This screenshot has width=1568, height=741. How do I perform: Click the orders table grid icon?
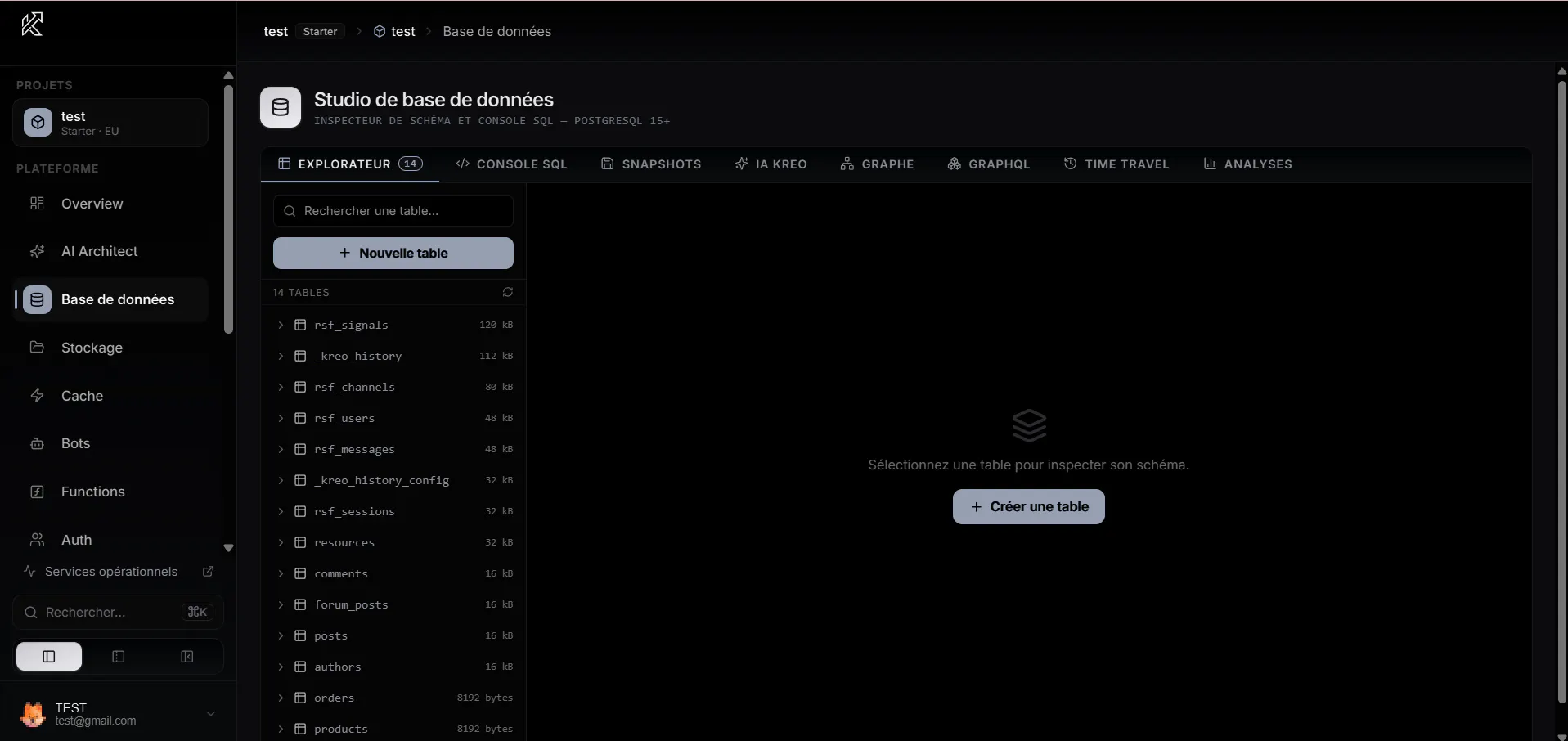tap(300, 698)
